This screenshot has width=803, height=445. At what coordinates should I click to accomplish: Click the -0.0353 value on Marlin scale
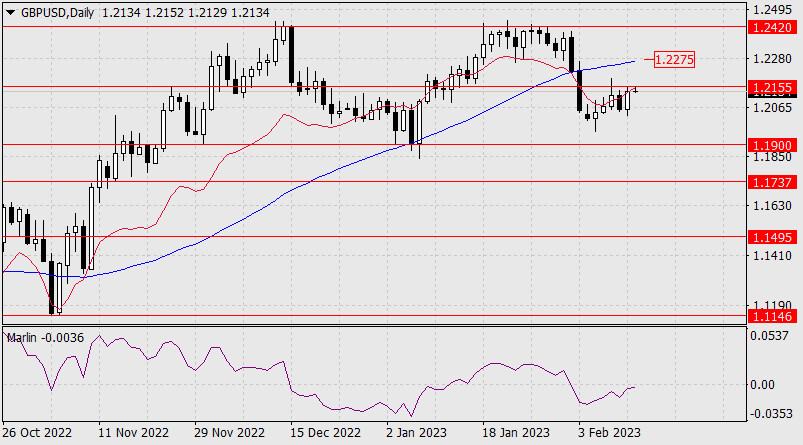[x=770, y=412]
